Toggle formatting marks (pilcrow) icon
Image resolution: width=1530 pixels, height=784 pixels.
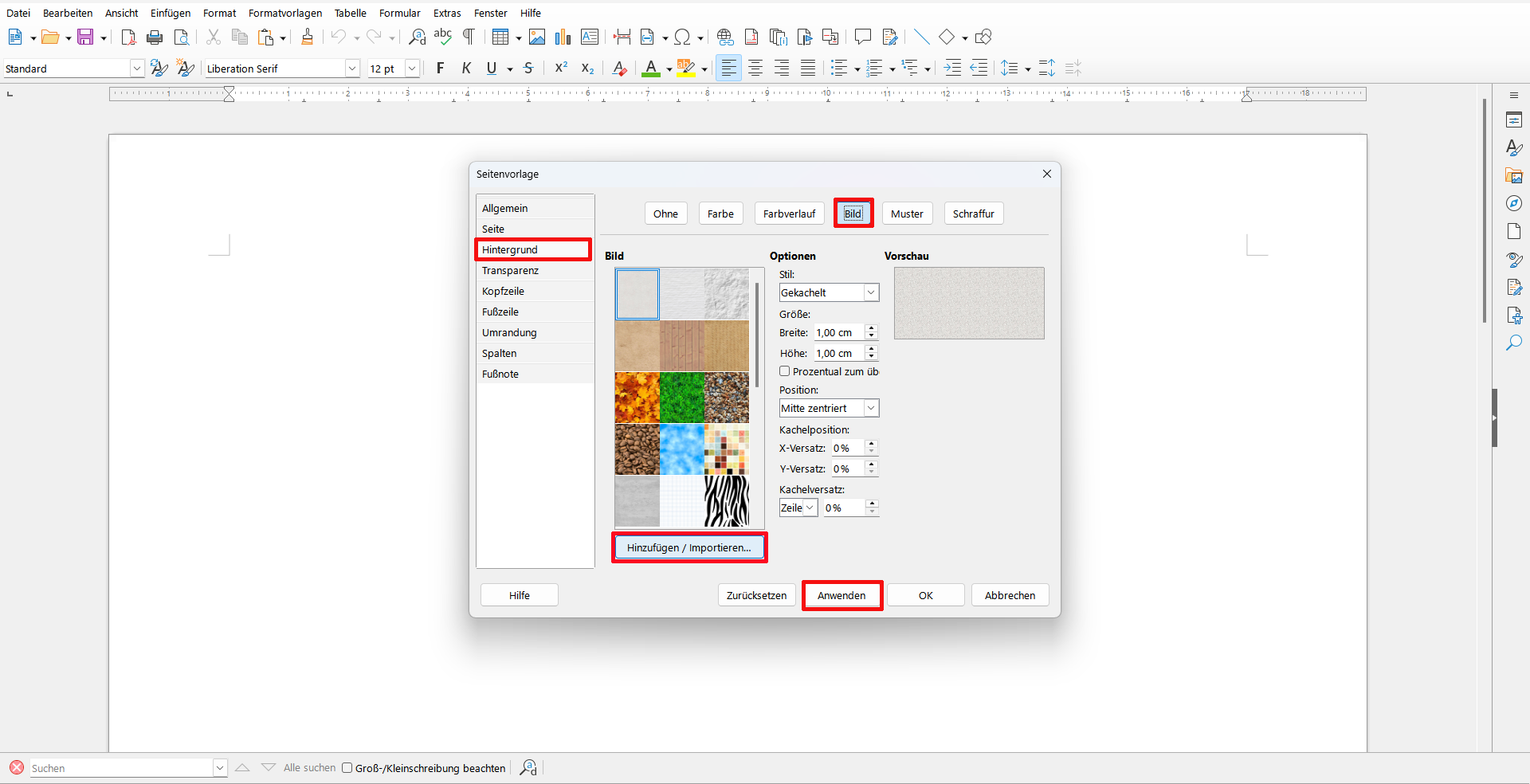coord(469,37)
